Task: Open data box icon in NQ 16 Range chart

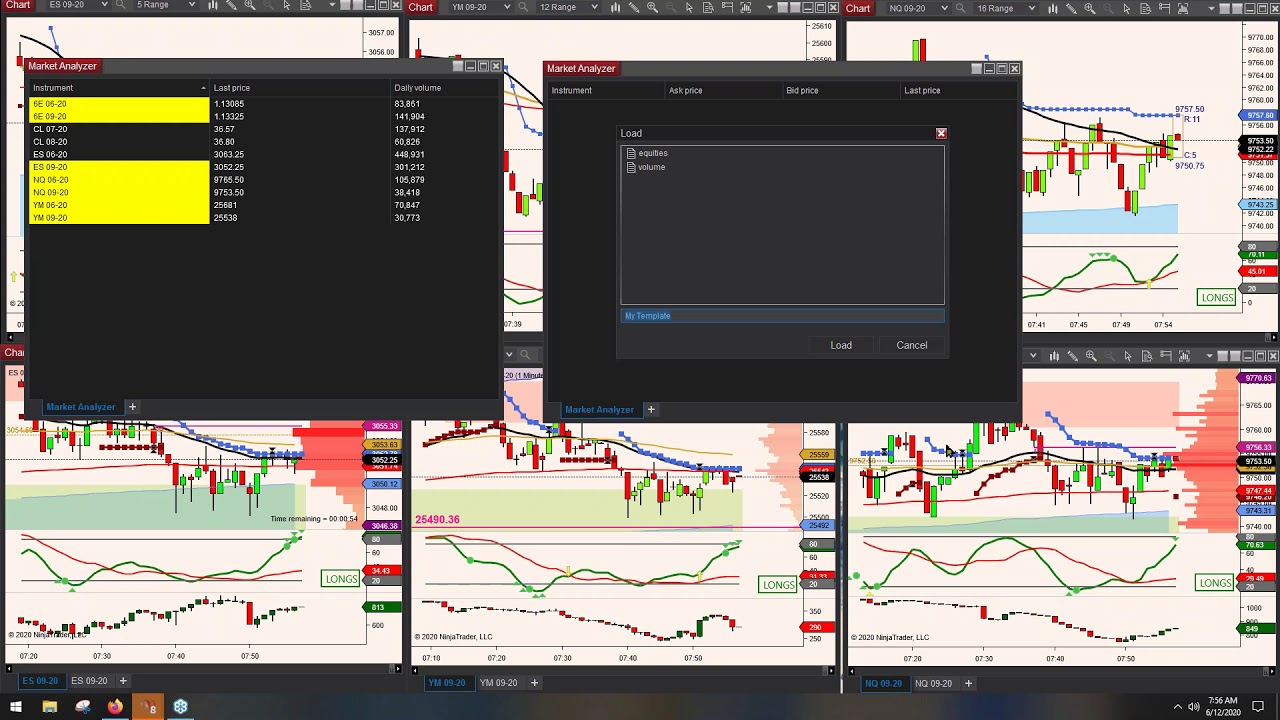Action: click(x=1146, y=8)
